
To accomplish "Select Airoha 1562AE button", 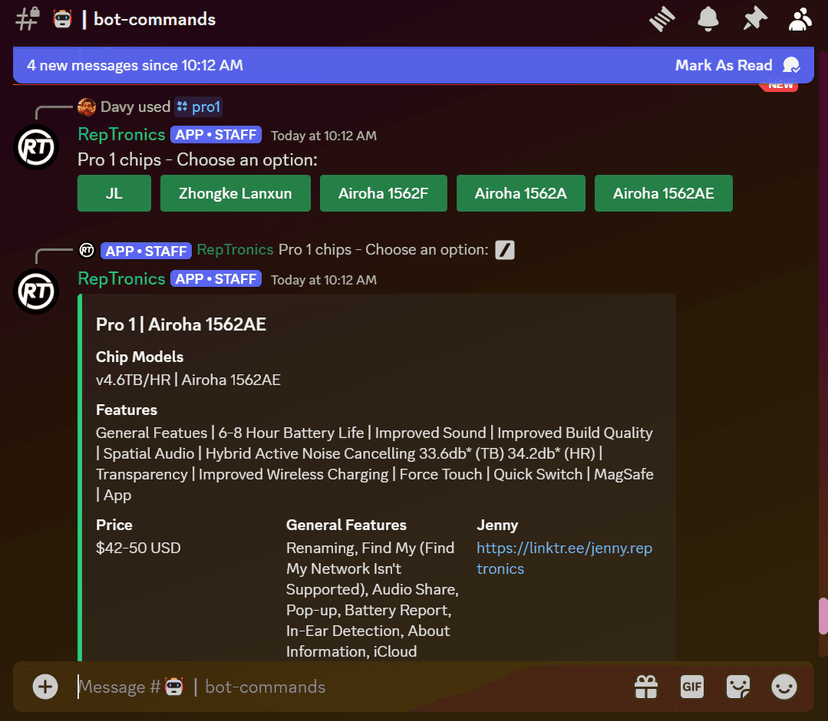I will (663, 193).
